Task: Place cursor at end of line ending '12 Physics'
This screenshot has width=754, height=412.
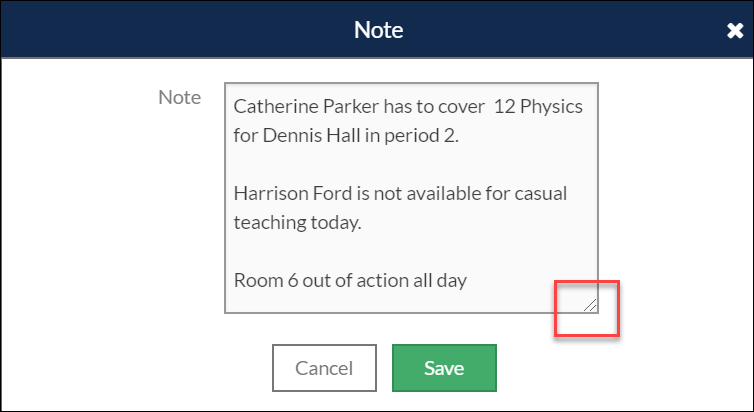Action: point(583,106)
